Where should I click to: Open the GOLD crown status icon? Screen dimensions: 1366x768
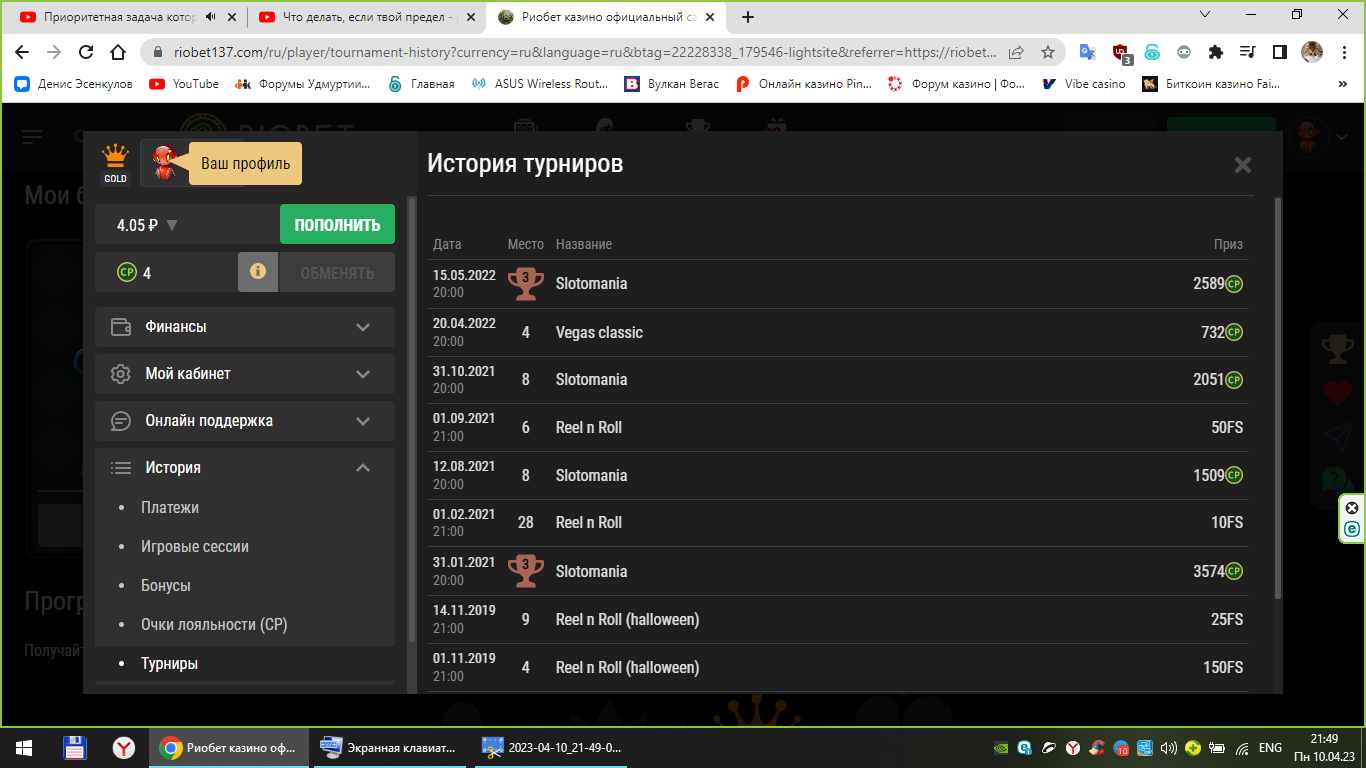(x=115, y=164)
